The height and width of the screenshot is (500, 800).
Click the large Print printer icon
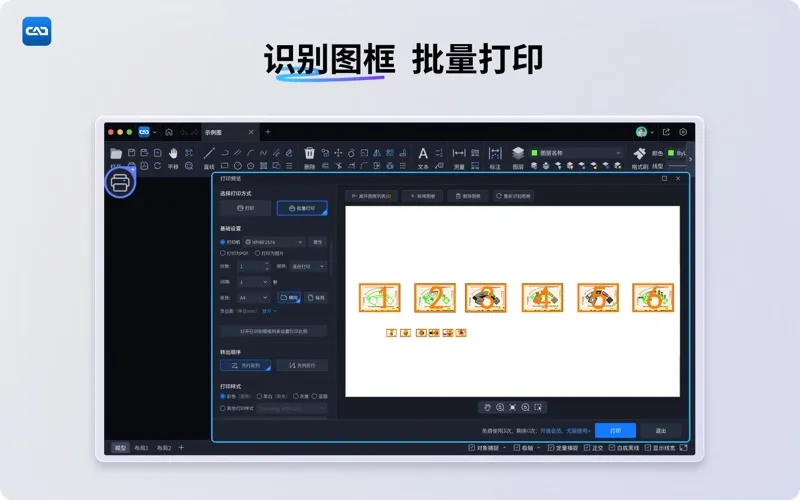click(x=120, y=182)
